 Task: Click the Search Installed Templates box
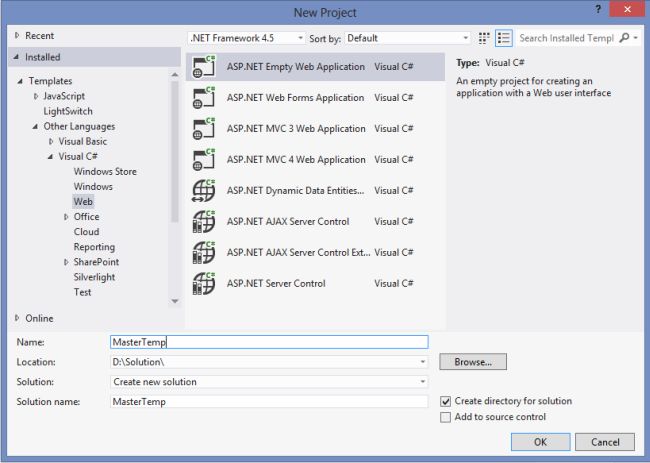pos(566,38)
